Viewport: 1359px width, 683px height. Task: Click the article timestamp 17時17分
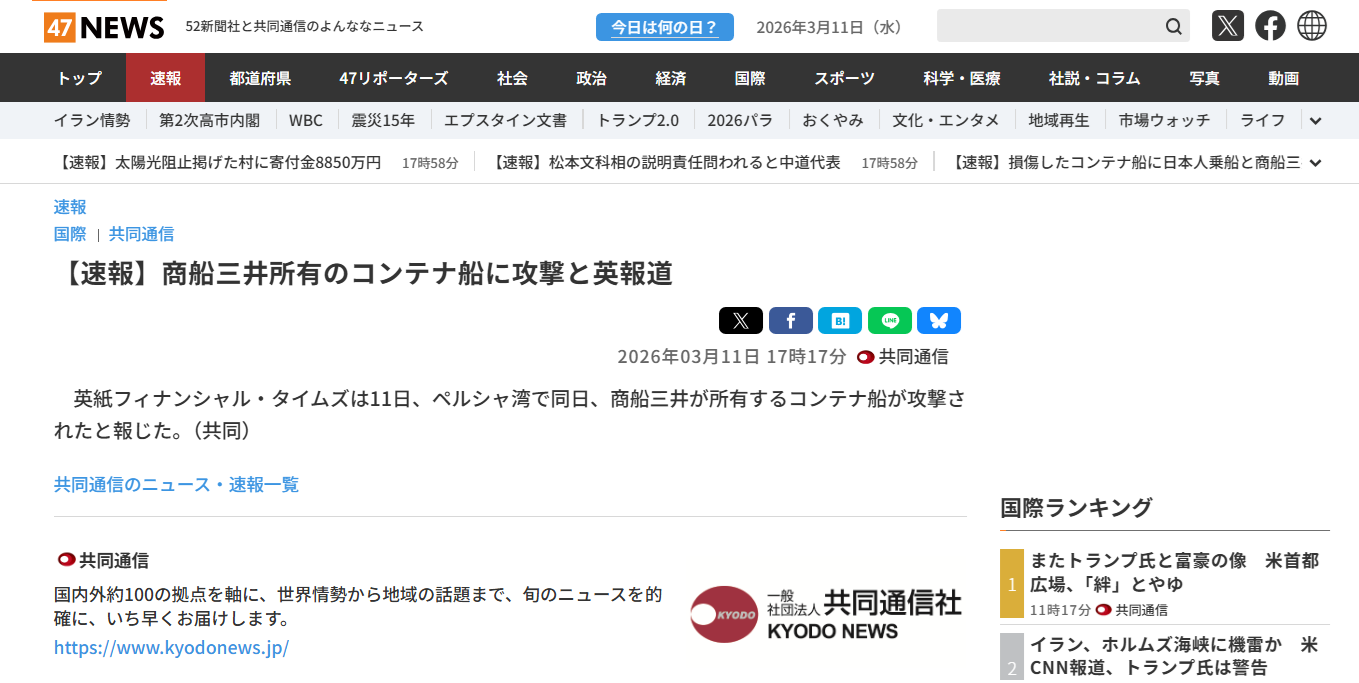[806, 357]
